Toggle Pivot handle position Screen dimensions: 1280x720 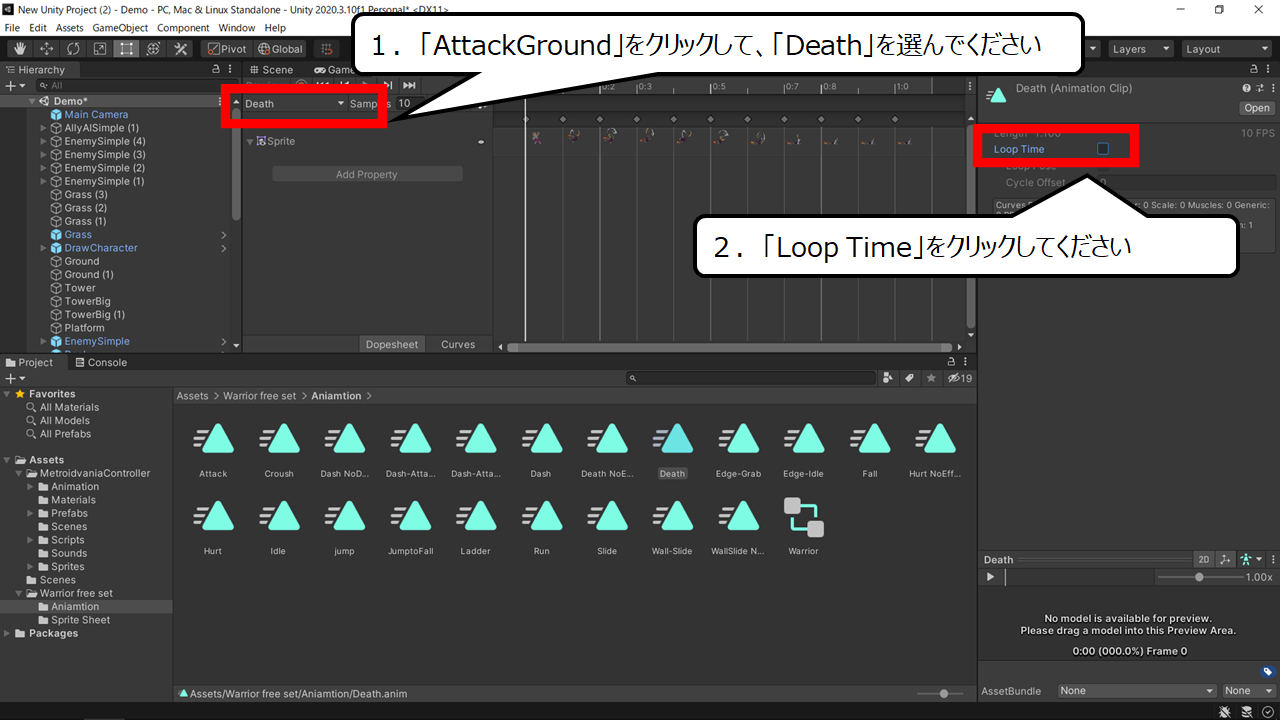click(x=227, y=49)
